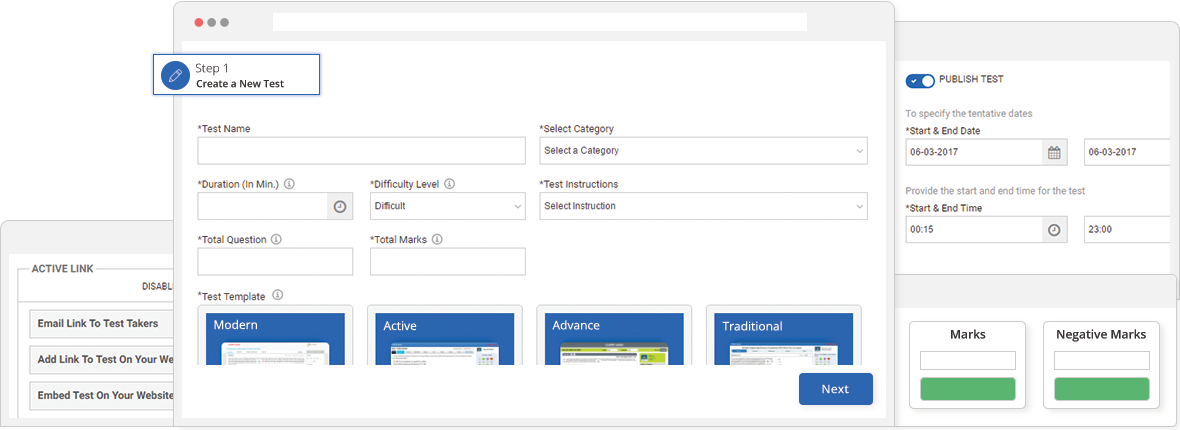Click 'To specify the tentative dates' text
This screenshot has height=430, width=1180.
[969, 114]
